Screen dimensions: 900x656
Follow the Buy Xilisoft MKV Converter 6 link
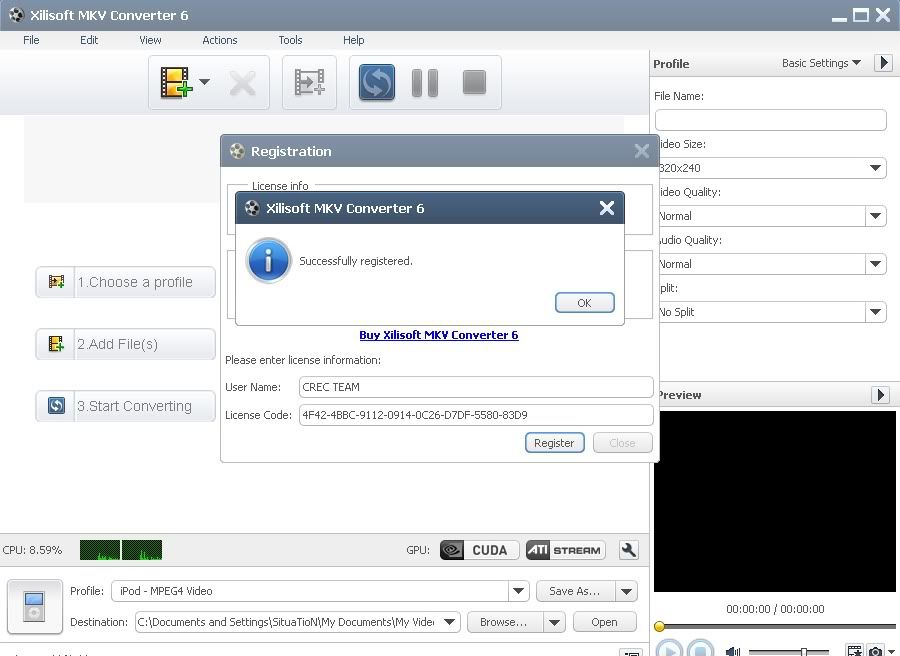[x=439, y=335]
